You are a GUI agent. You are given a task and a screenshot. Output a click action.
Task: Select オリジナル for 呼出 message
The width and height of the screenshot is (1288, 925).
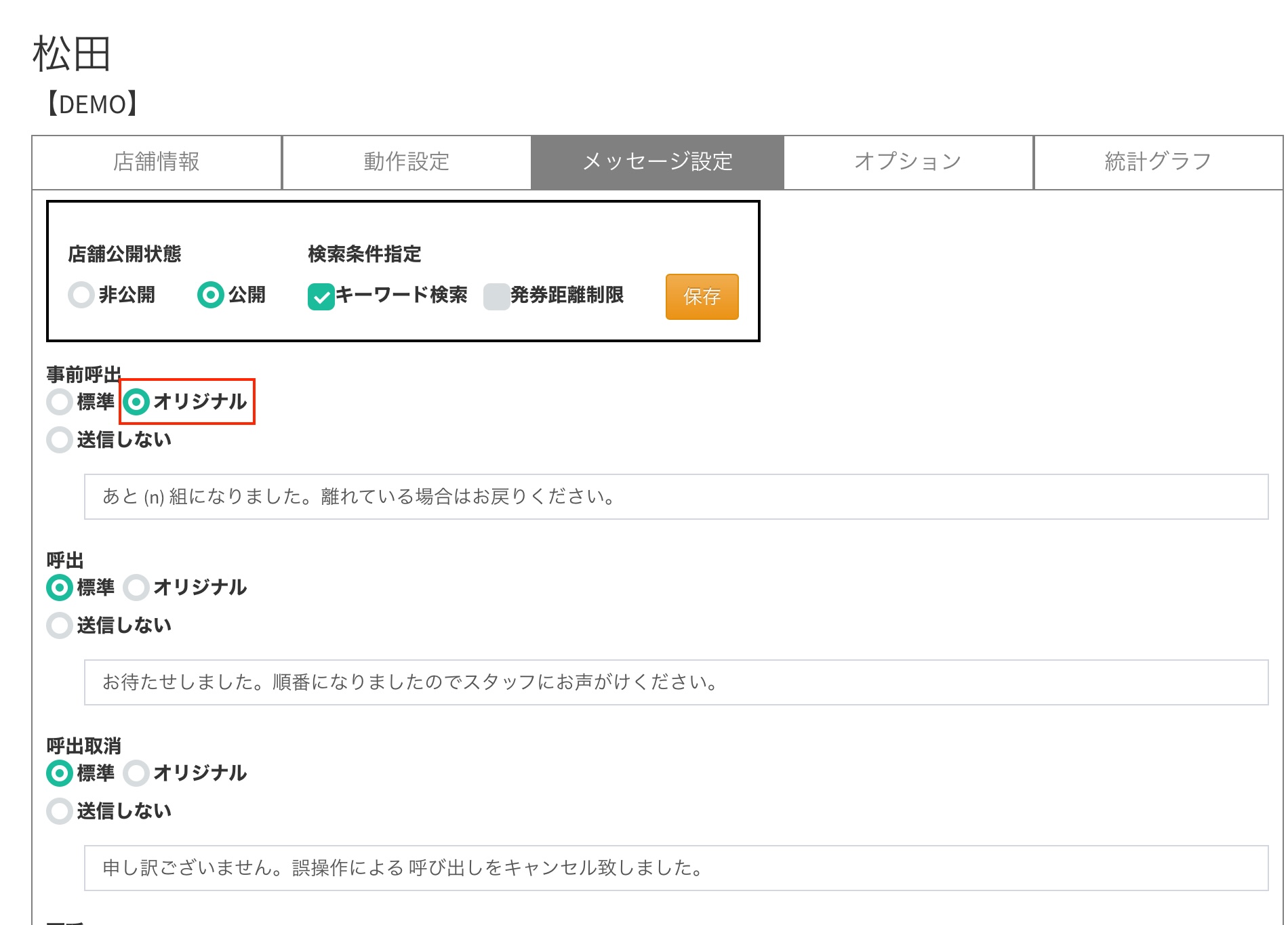point(136,588)
